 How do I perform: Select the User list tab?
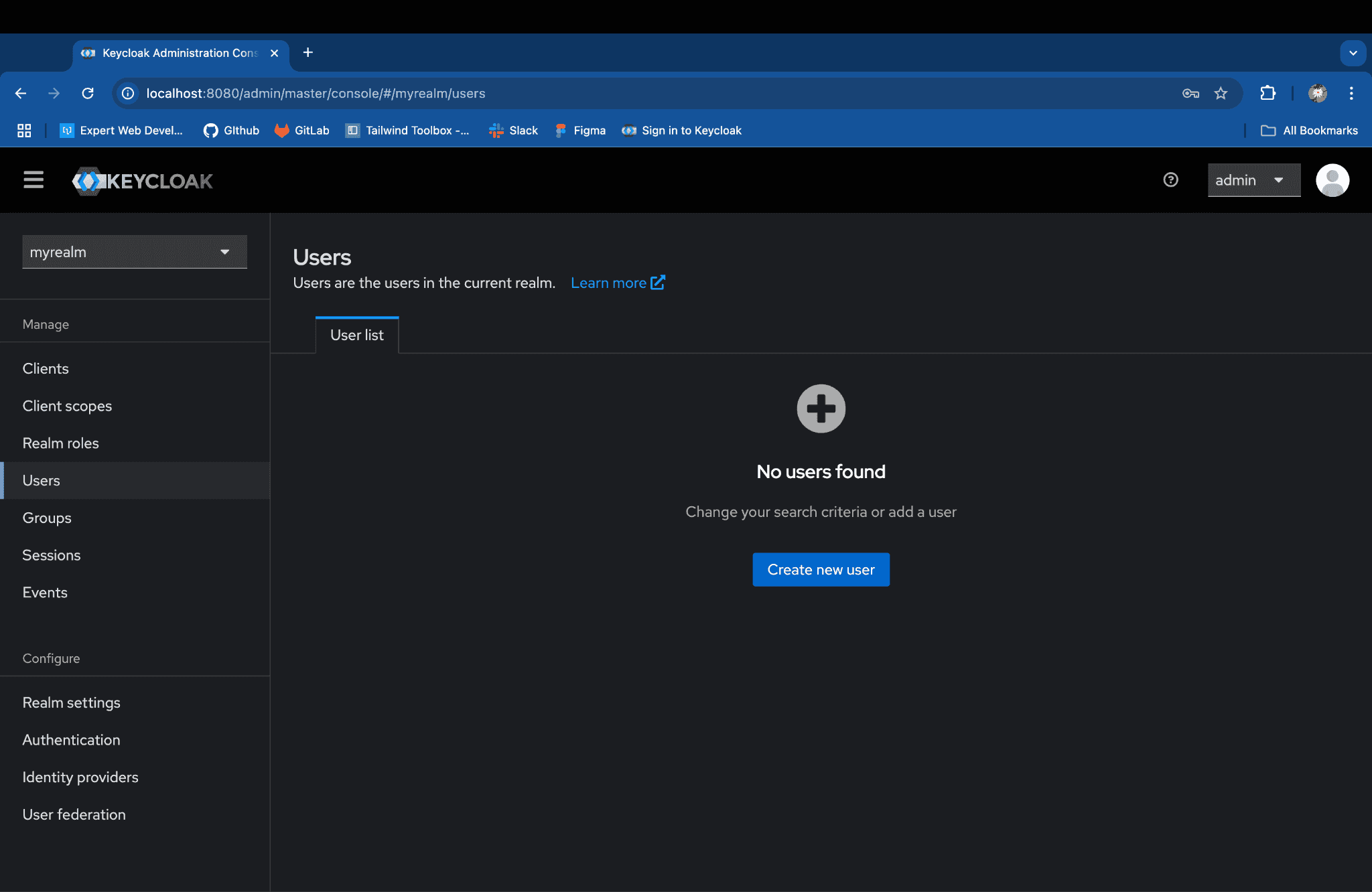click(x=357, y=335)
